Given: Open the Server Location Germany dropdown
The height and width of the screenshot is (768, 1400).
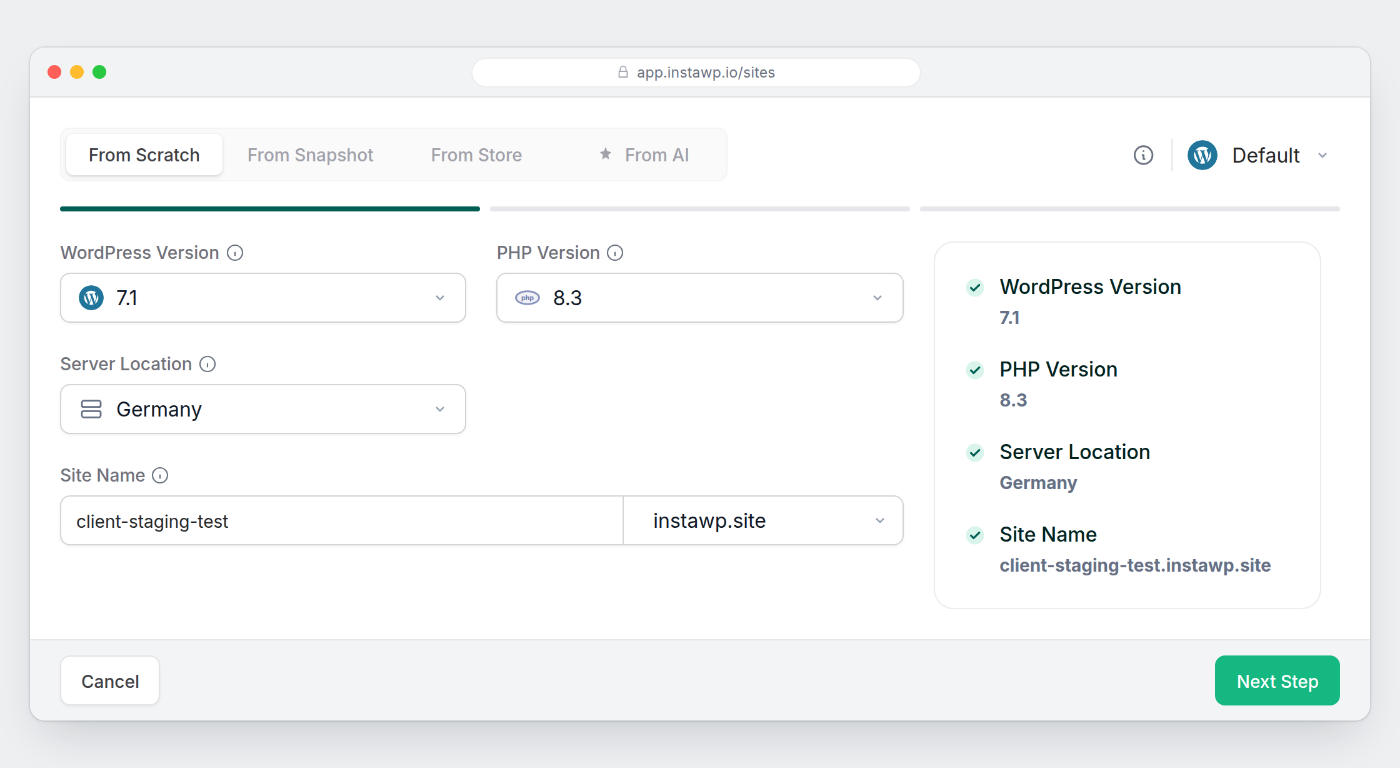Looking at the screenshot, I should click(263, 409).
